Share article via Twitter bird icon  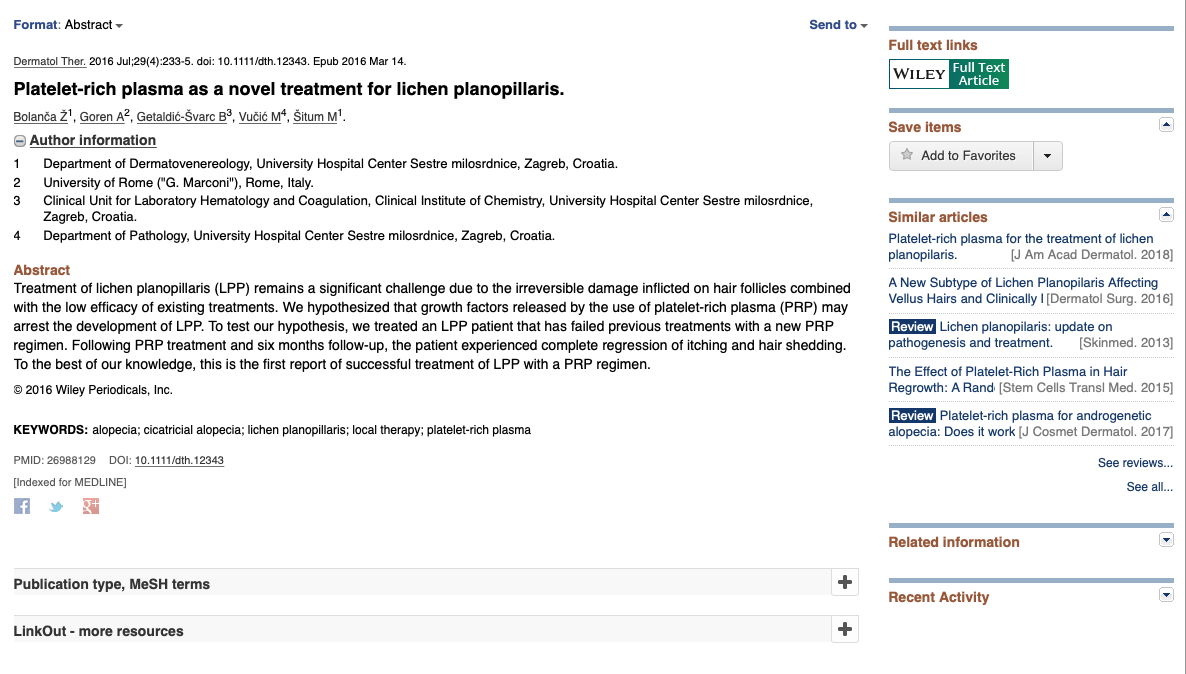click(56, 506)
